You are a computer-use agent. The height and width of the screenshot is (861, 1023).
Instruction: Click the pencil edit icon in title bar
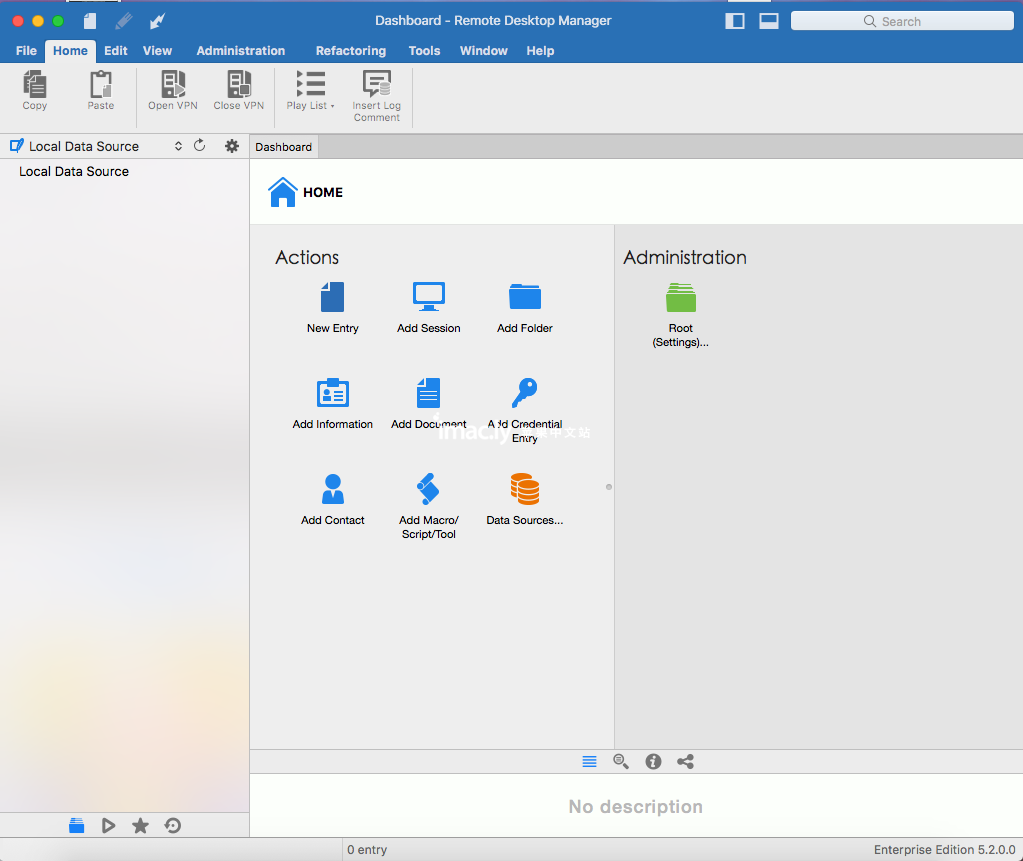tap(123, 21)
